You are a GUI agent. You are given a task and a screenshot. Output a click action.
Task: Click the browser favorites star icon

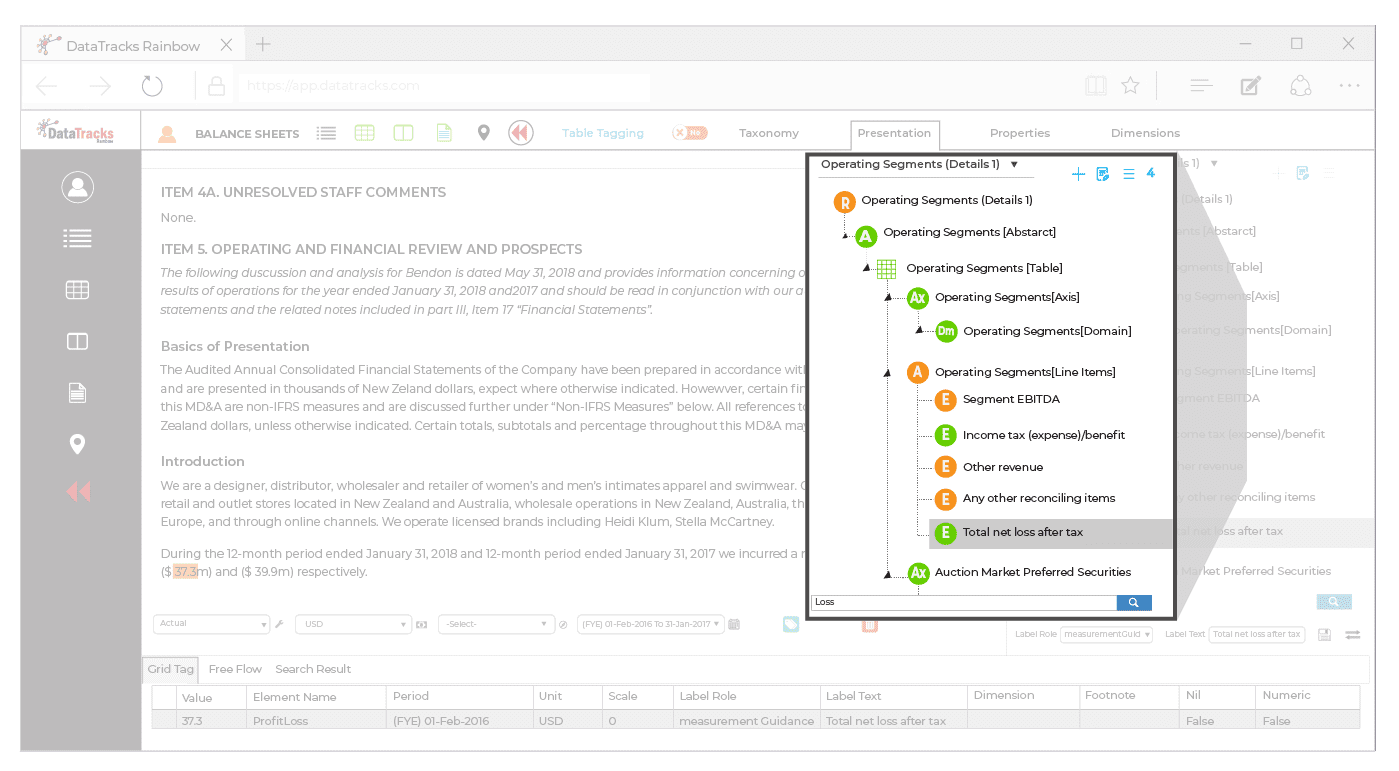[x=1131, y=86]
